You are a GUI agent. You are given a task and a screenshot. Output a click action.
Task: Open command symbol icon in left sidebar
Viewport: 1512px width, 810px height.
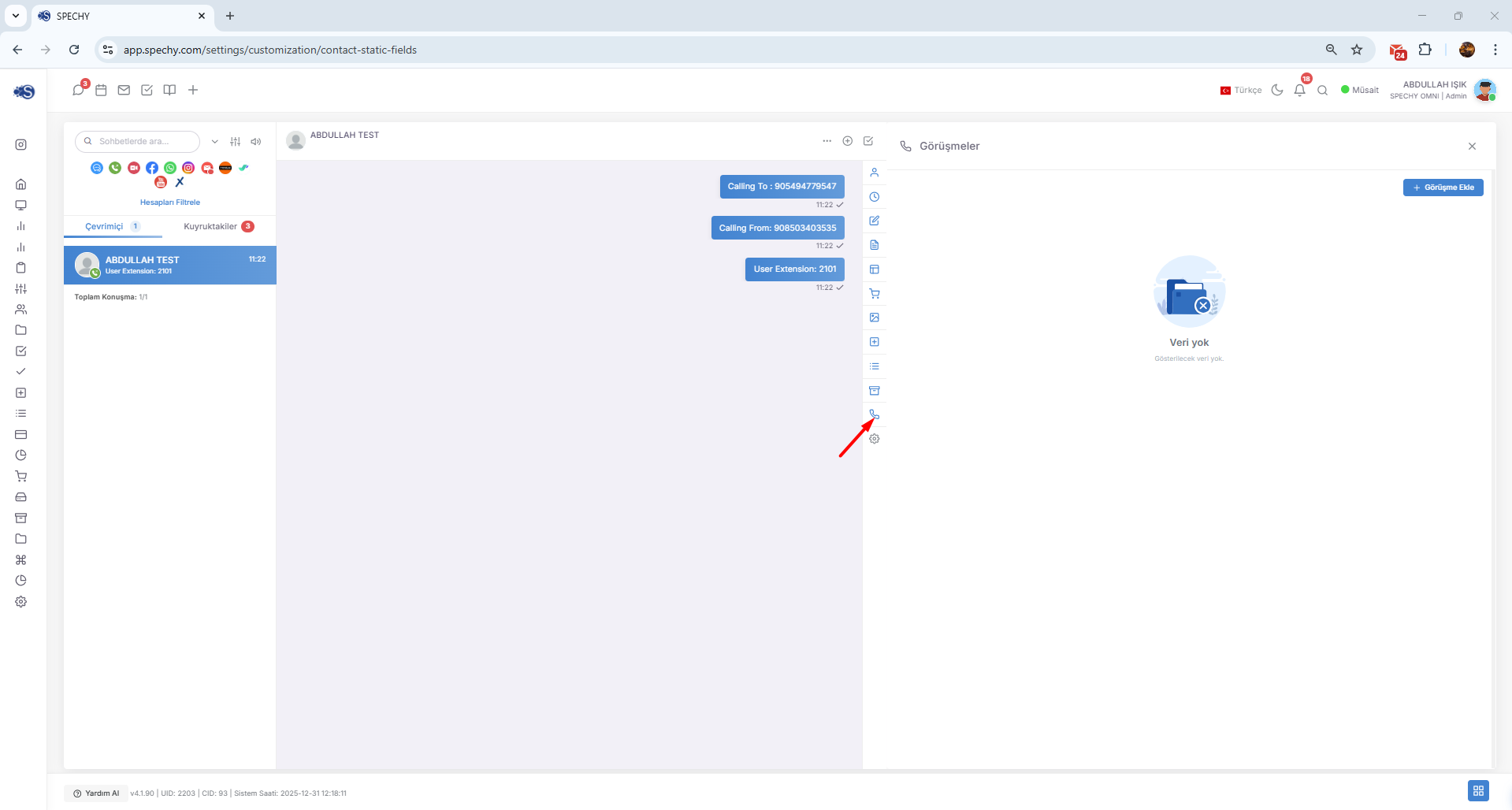pyautogui.click(x=21, y=560)
